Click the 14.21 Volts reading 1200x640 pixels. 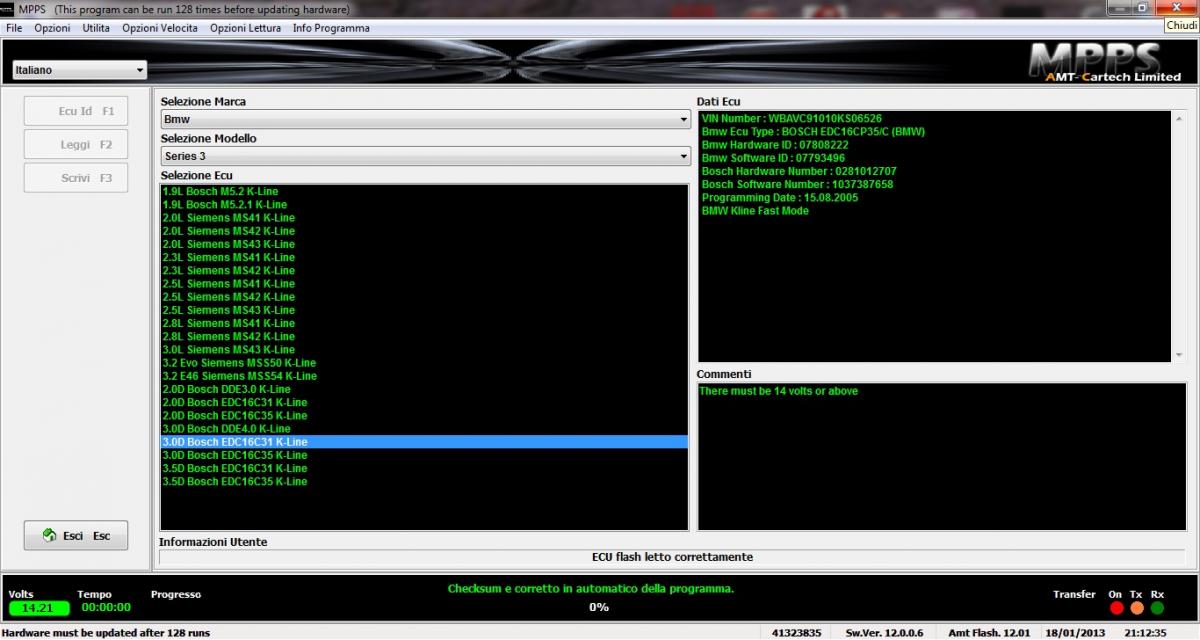tap(38, 608)
